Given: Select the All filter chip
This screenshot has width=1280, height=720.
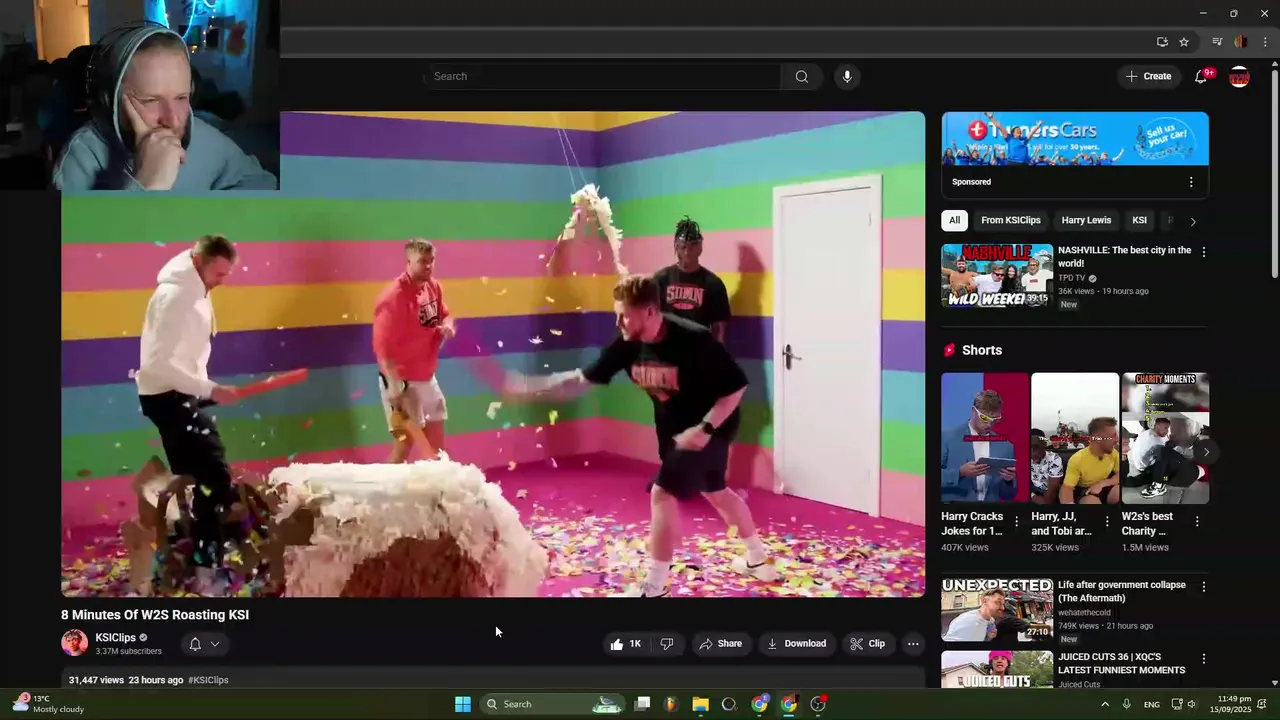Looking at the screenshot, I should [x=955, y=220].
